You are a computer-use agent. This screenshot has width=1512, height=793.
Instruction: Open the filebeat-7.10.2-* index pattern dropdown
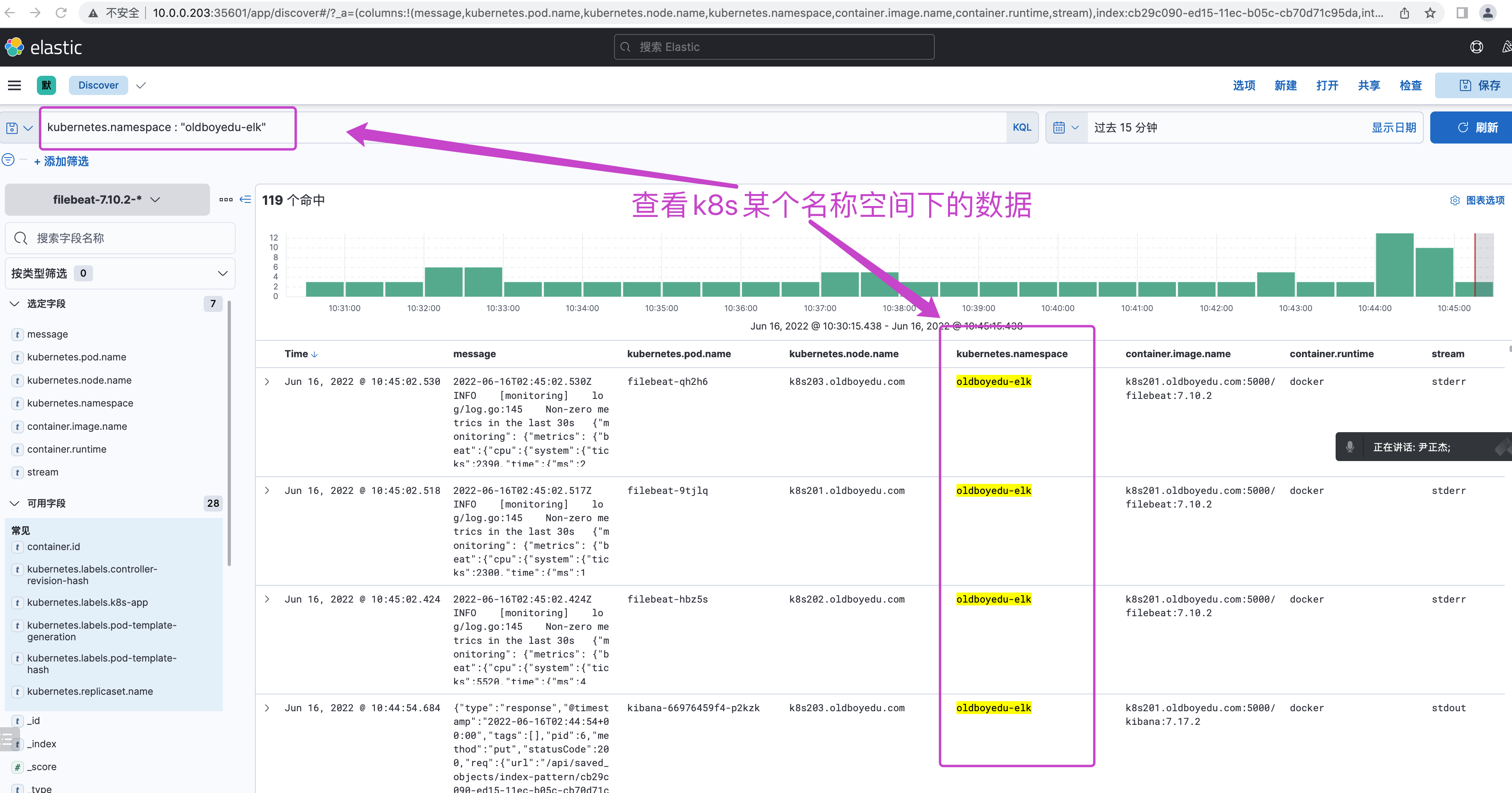pos(107,200)
